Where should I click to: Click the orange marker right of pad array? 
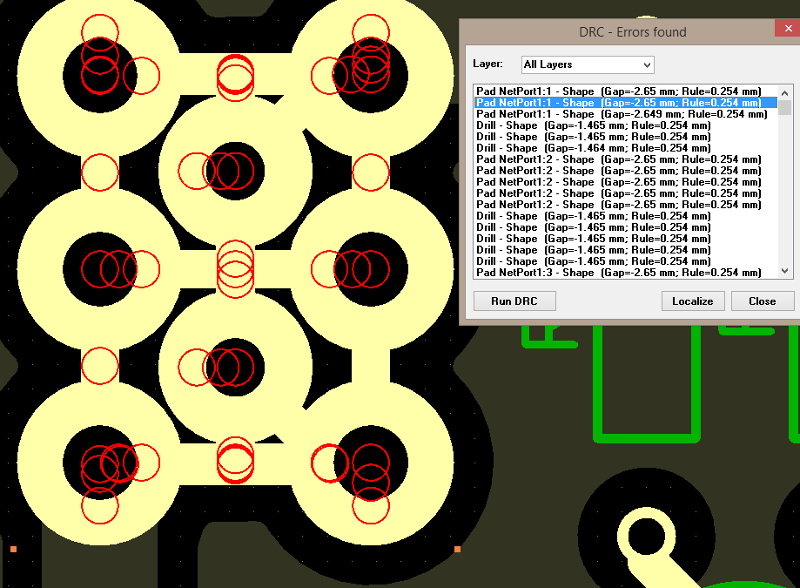[458, 549]
